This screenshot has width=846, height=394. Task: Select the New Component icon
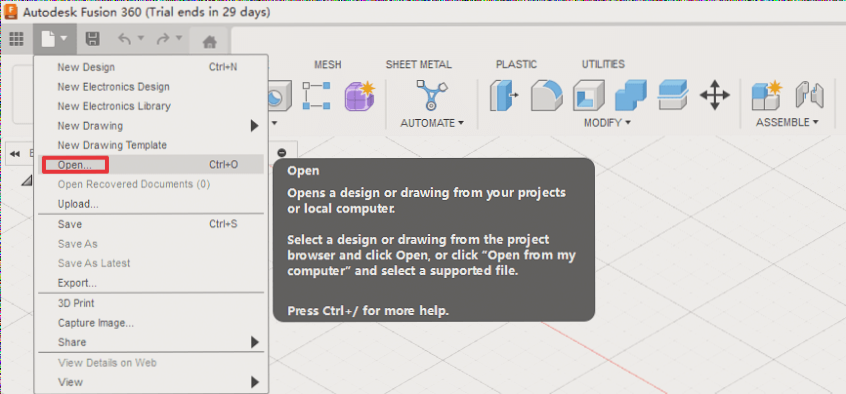(767, 96)
